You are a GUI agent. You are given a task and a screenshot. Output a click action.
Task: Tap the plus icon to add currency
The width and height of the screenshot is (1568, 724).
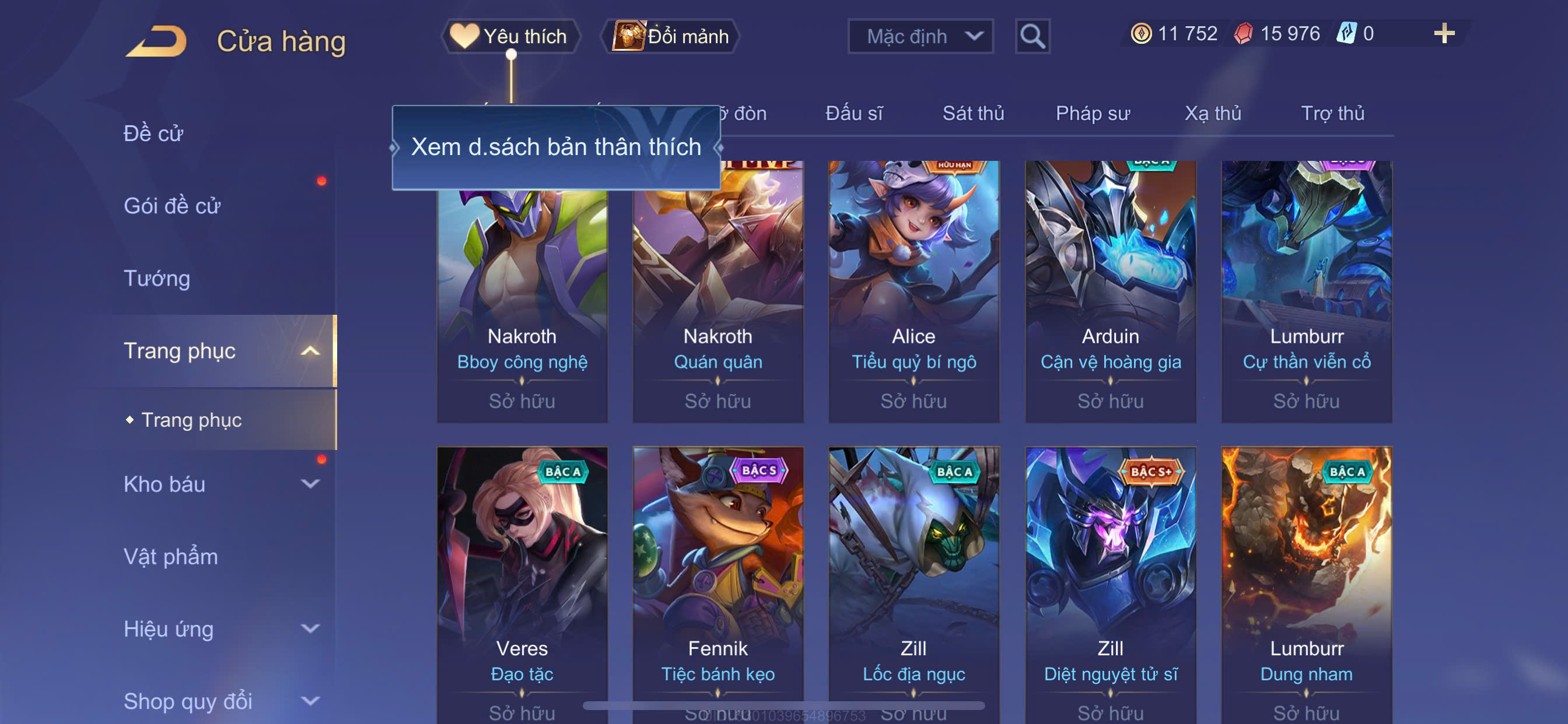tap(1444, 33)
